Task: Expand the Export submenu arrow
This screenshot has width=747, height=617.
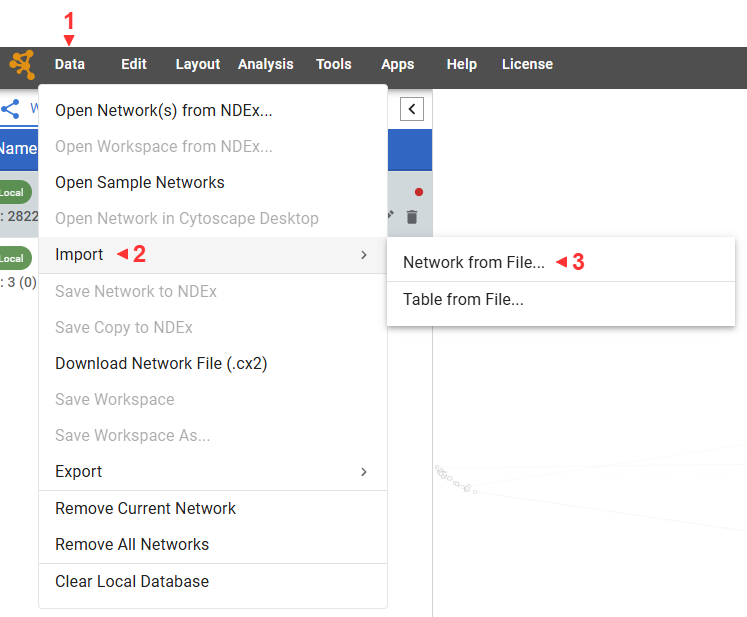Action: click(x=364, y=472)
